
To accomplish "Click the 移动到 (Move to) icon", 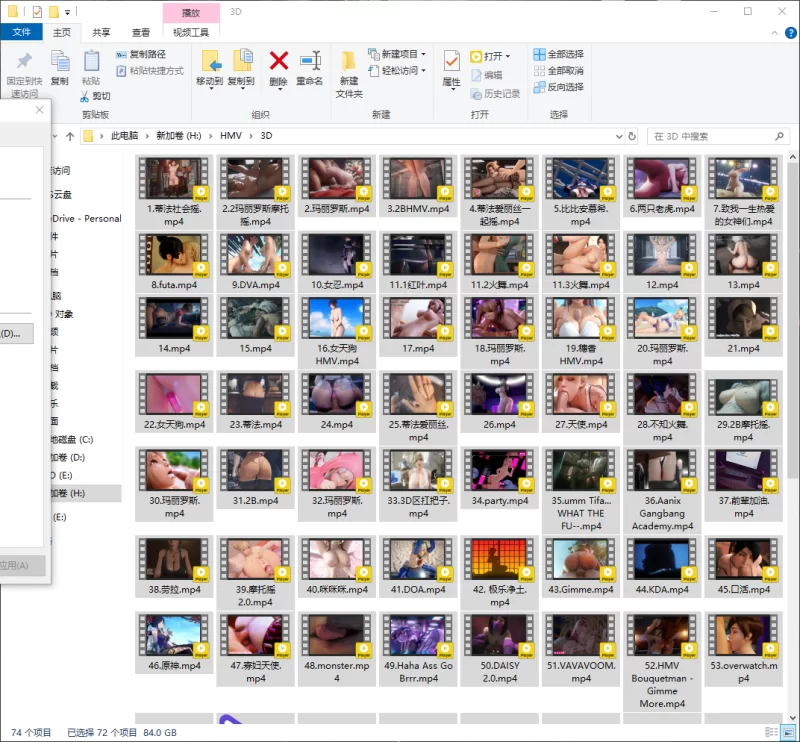I will click(210, 61).
